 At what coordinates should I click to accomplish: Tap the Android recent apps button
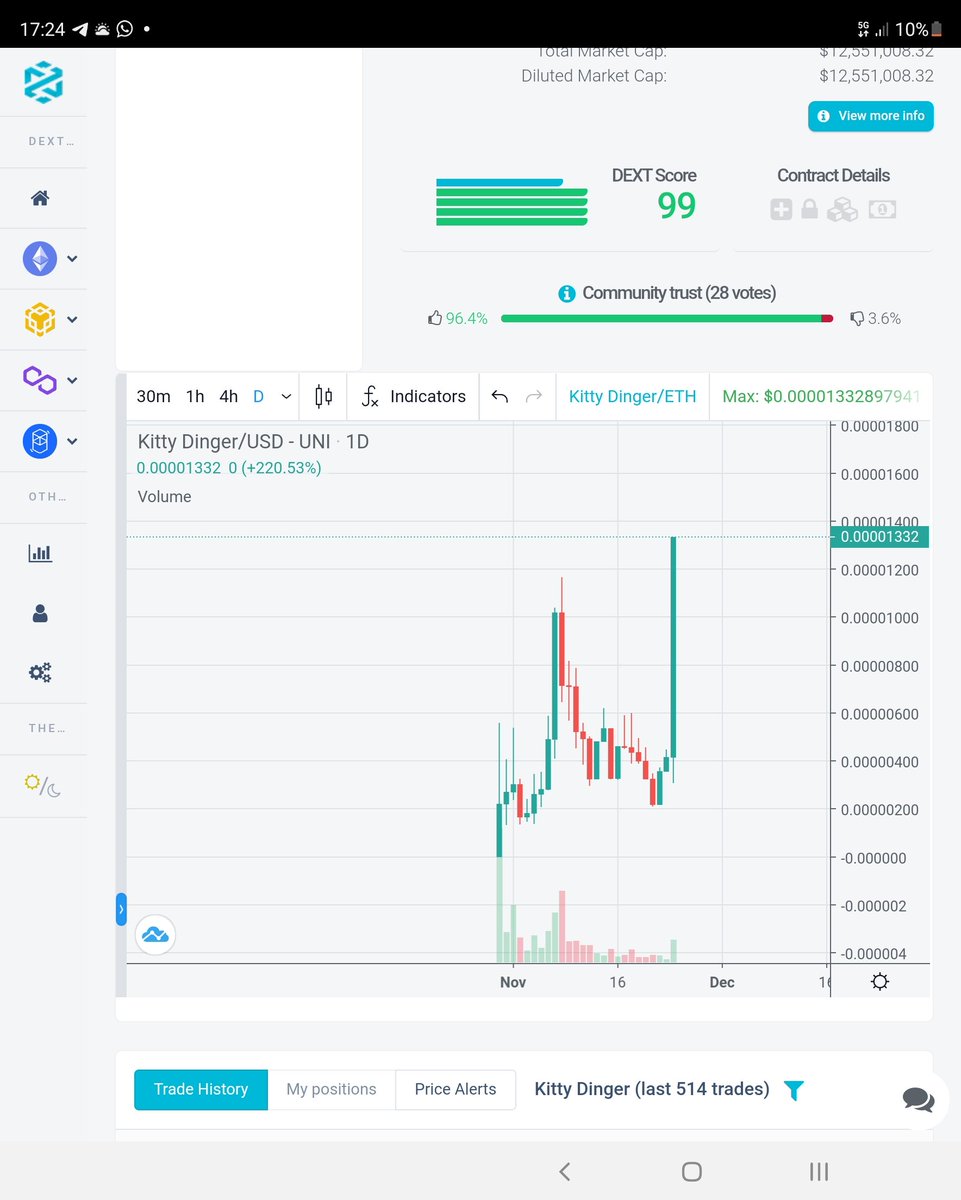coord(818,1171)
